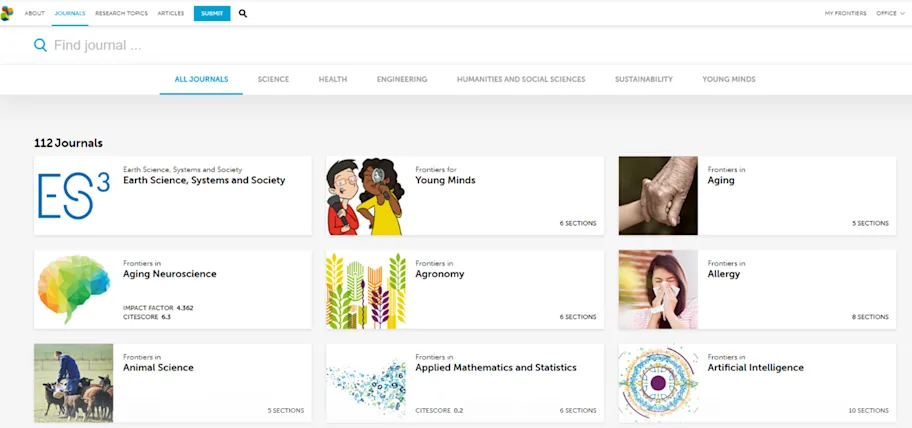
Task: Open the Earth Science, Systems and Society title
Action: click(x=204, y=180)
